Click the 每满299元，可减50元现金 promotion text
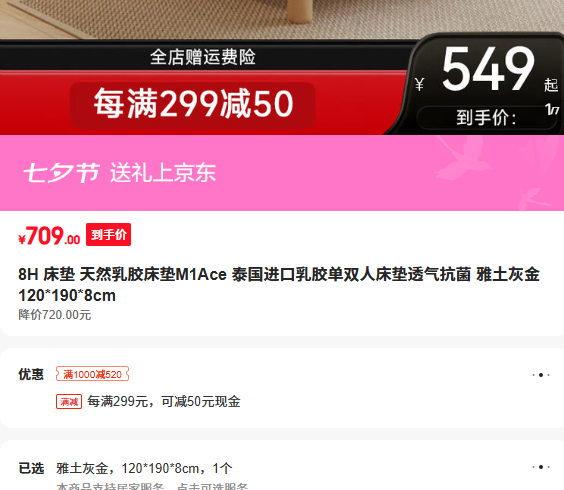564x490 pixels. point(164,401)
